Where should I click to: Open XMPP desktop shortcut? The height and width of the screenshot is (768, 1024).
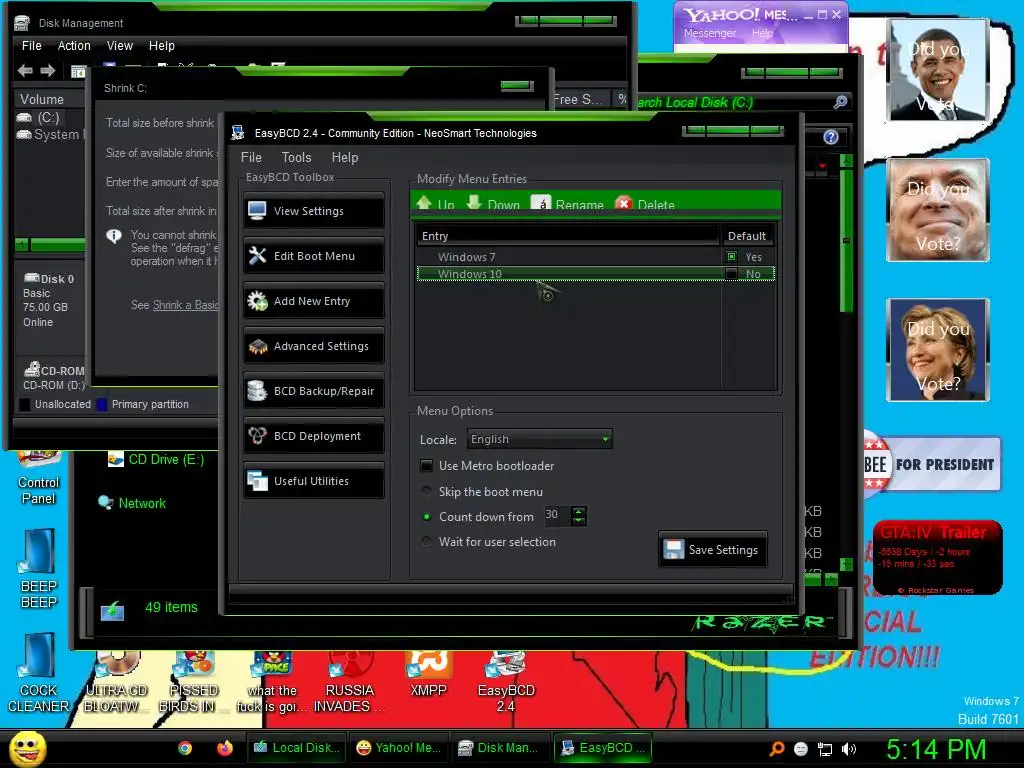coord(428,674)
